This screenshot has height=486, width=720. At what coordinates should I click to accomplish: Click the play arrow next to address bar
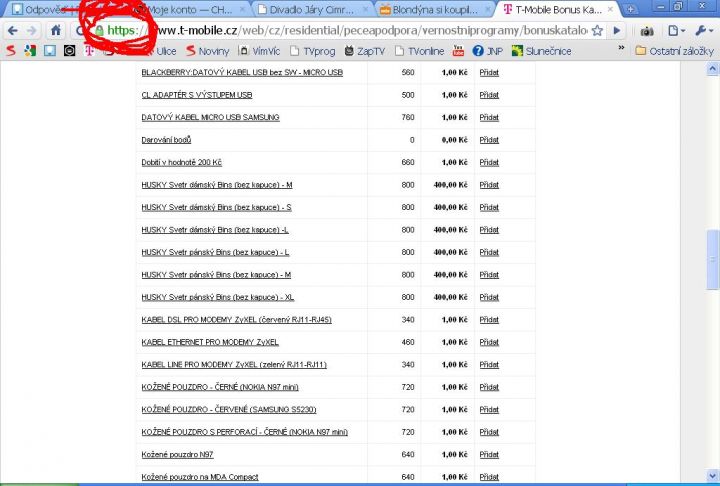(x=617, y=31)
